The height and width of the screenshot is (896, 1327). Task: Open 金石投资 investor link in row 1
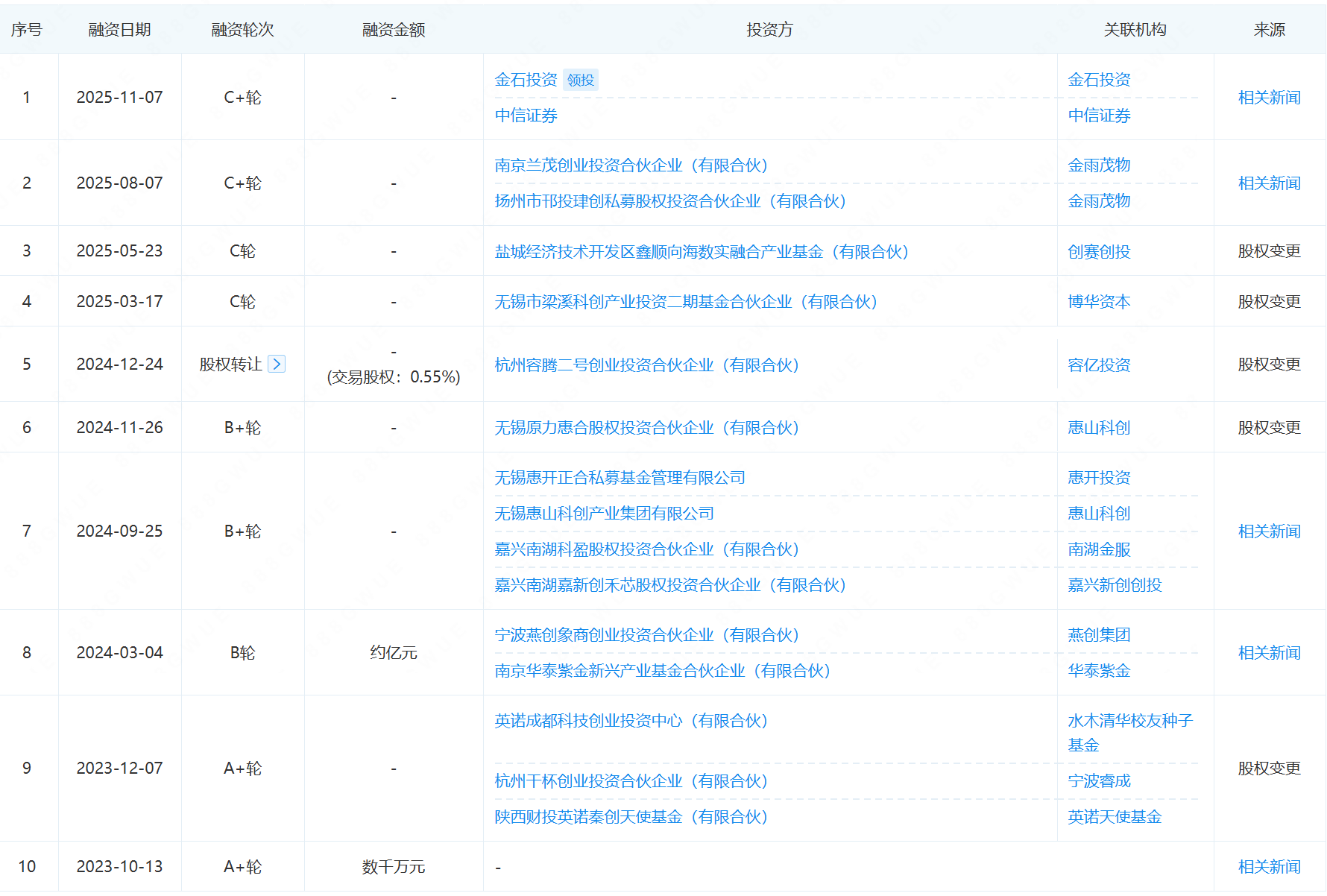coord(526,80)
